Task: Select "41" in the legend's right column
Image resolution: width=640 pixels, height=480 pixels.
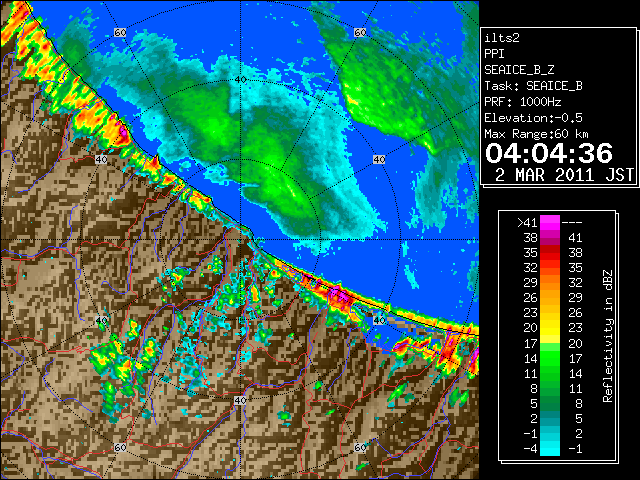Action: 575,238
